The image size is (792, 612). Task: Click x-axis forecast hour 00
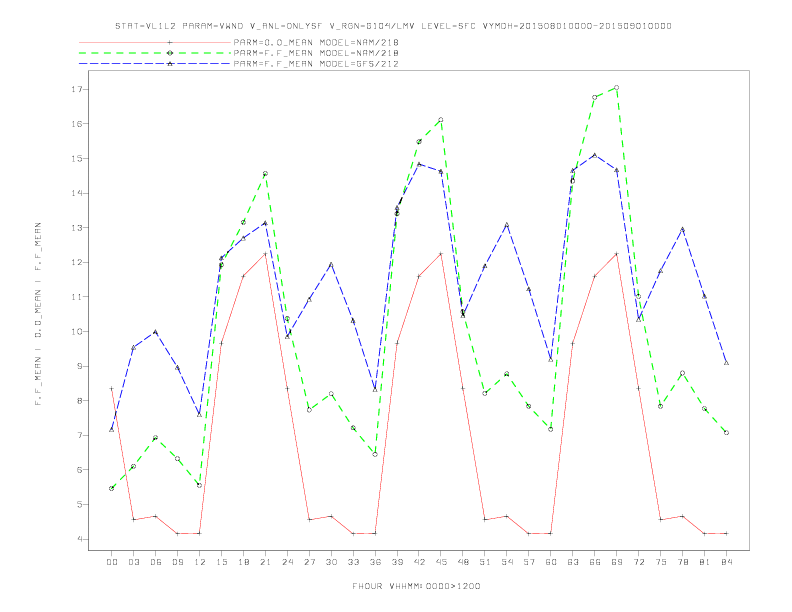112,562
